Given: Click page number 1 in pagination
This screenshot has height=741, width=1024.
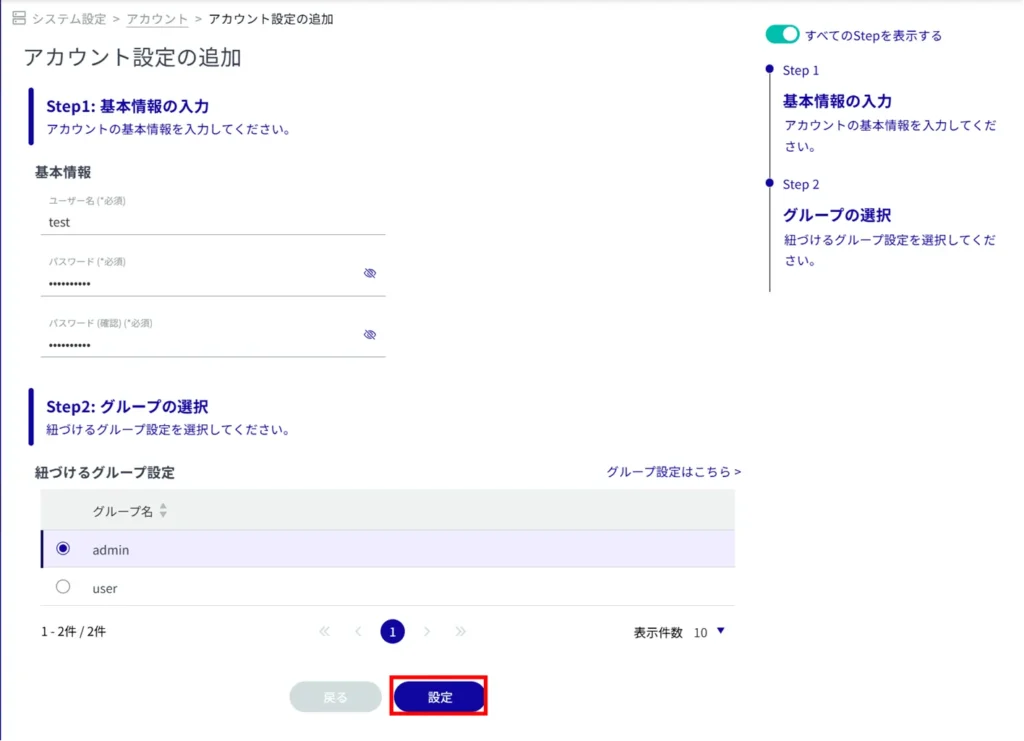Looking at the screenshot, I should pos(393,632).
